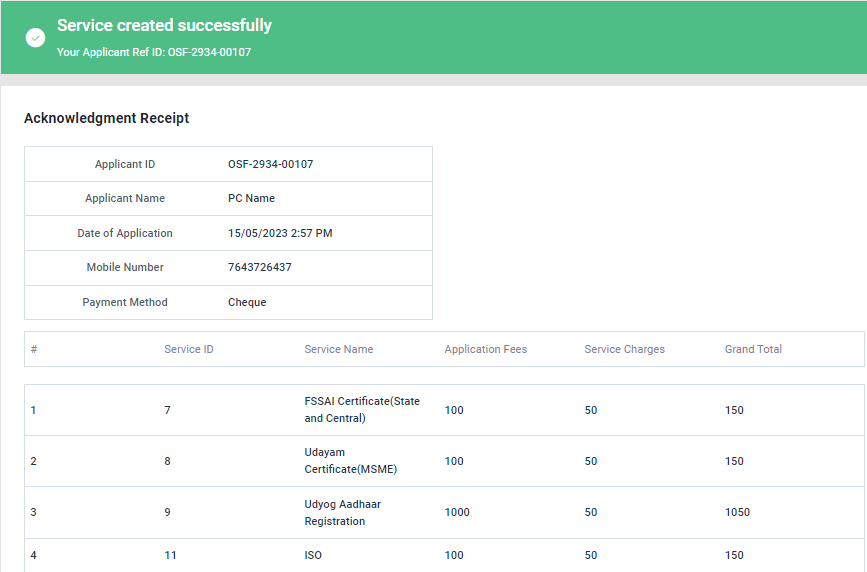
Task: Click the Payment Method value Cheque
Action: (247, 302)
